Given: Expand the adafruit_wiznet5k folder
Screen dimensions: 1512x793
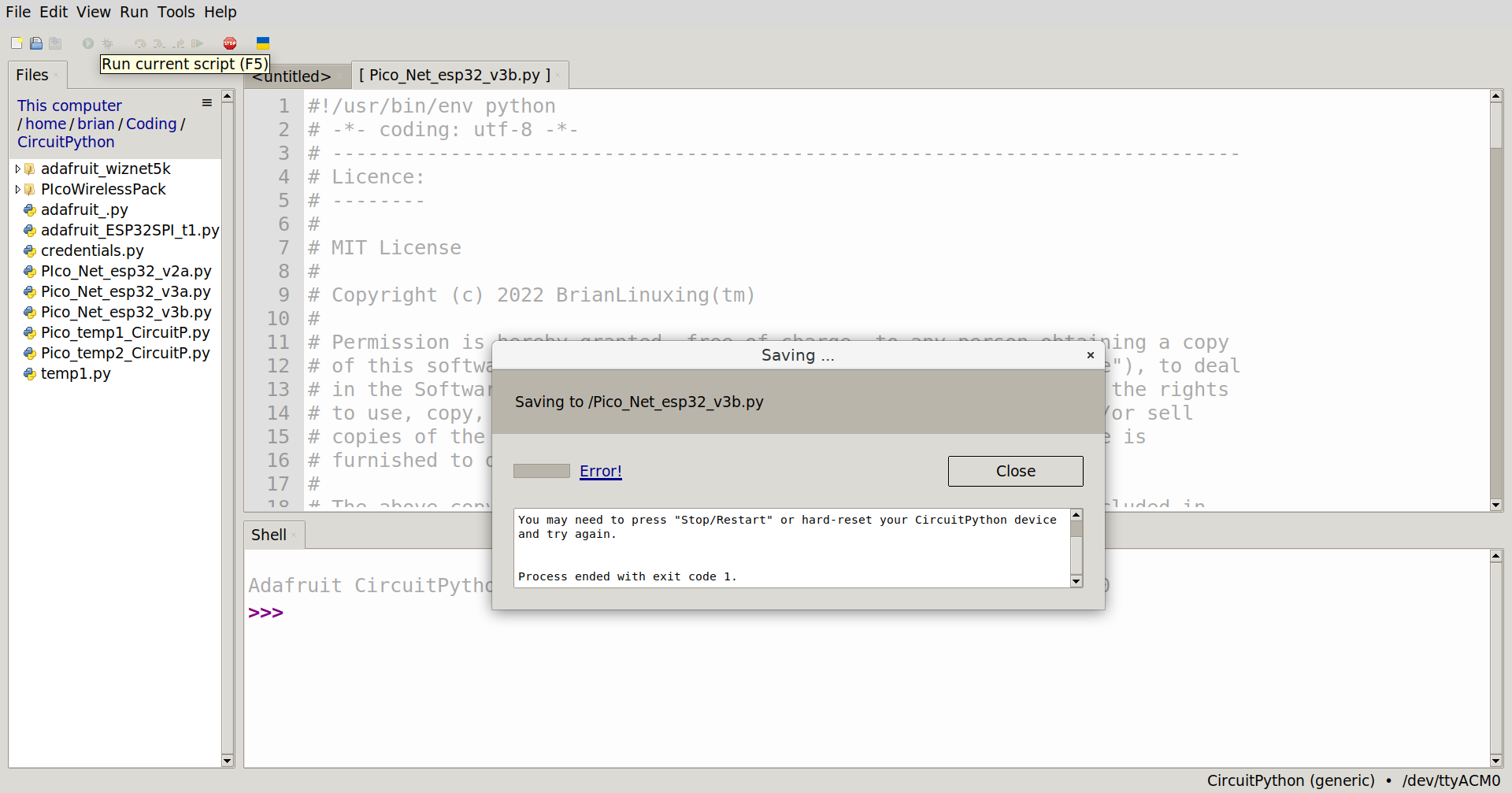Looking at the screenshot, I should point(17,168).
